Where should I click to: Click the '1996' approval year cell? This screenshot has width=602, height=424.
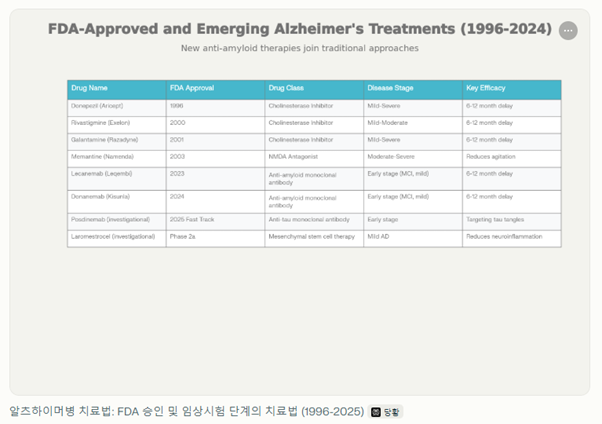coord(215,108)
